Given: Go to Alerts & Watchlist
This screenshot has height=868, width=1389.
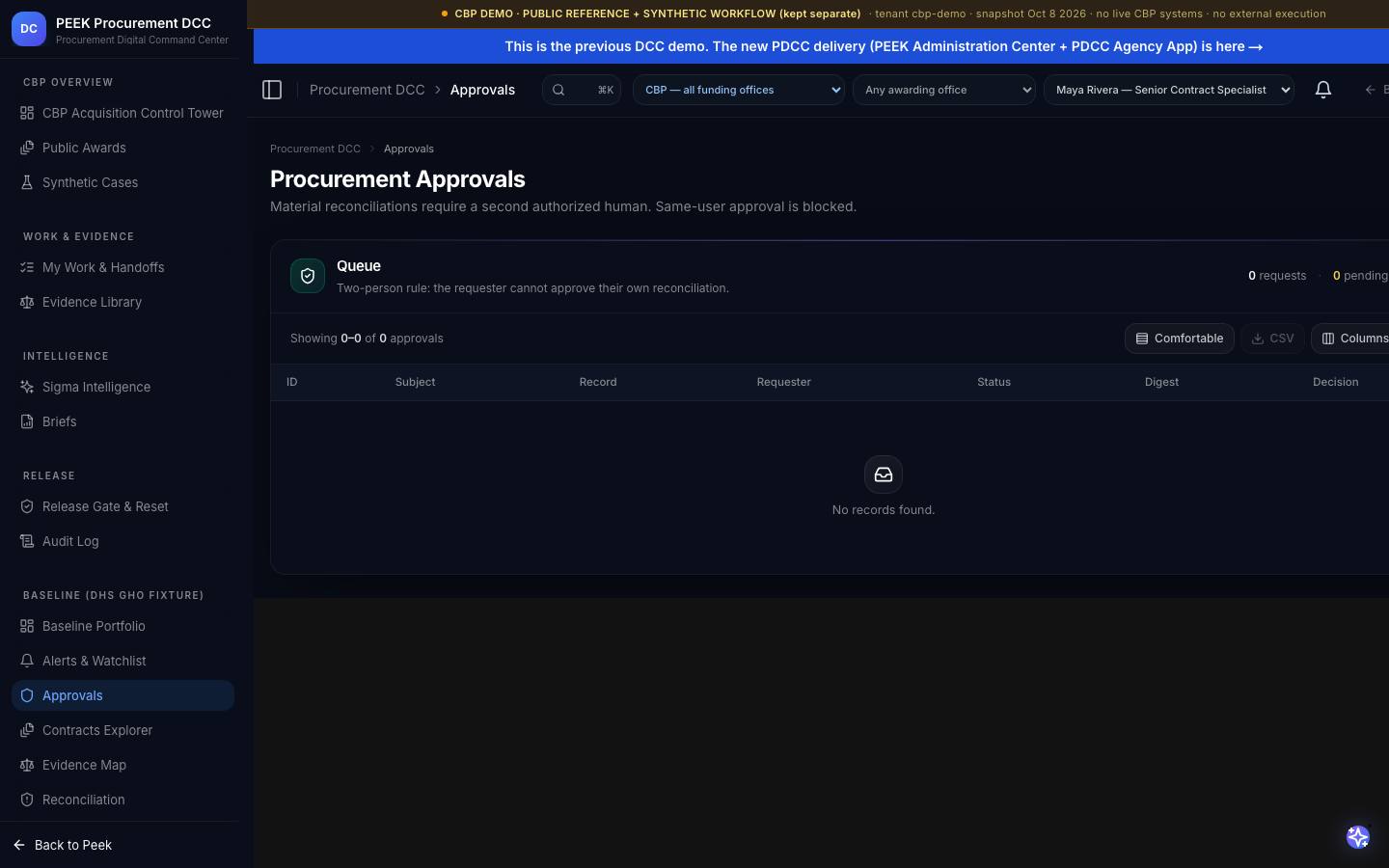Looking at the screenshot, I should [123, 661].
